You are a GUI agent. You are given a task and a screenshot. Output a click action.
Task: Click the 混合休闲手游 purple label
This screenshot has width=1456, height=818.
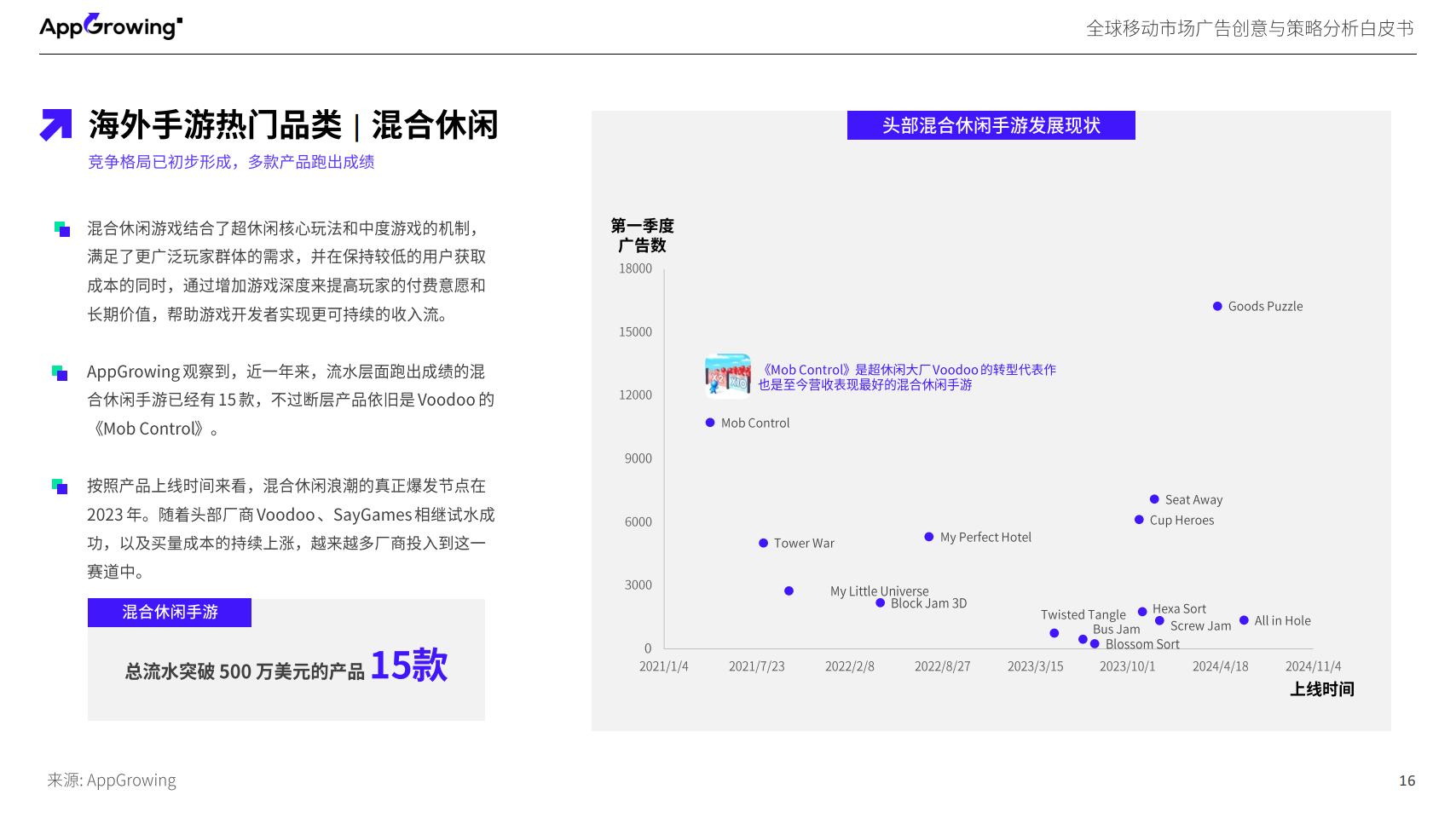[x=170, y=612]
